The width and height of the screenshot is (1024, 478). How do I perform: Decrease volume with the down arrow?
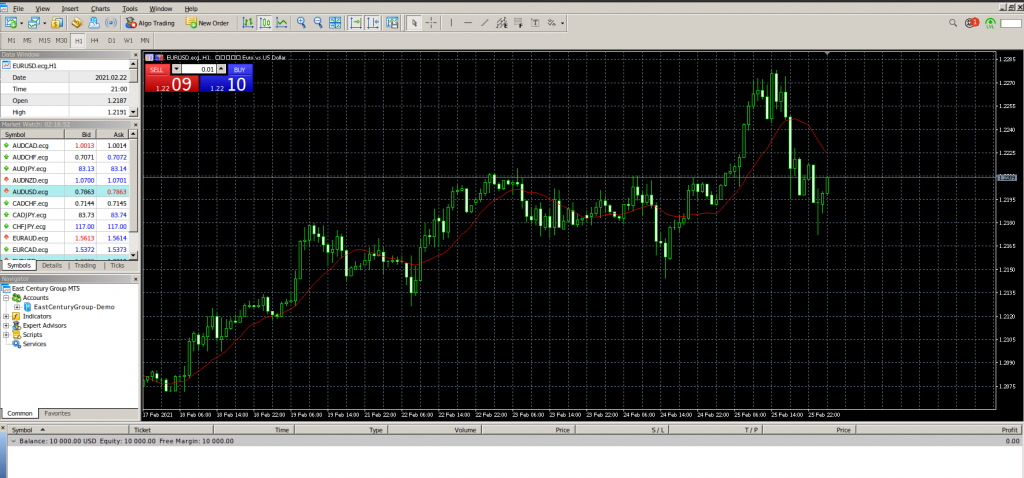176,69
